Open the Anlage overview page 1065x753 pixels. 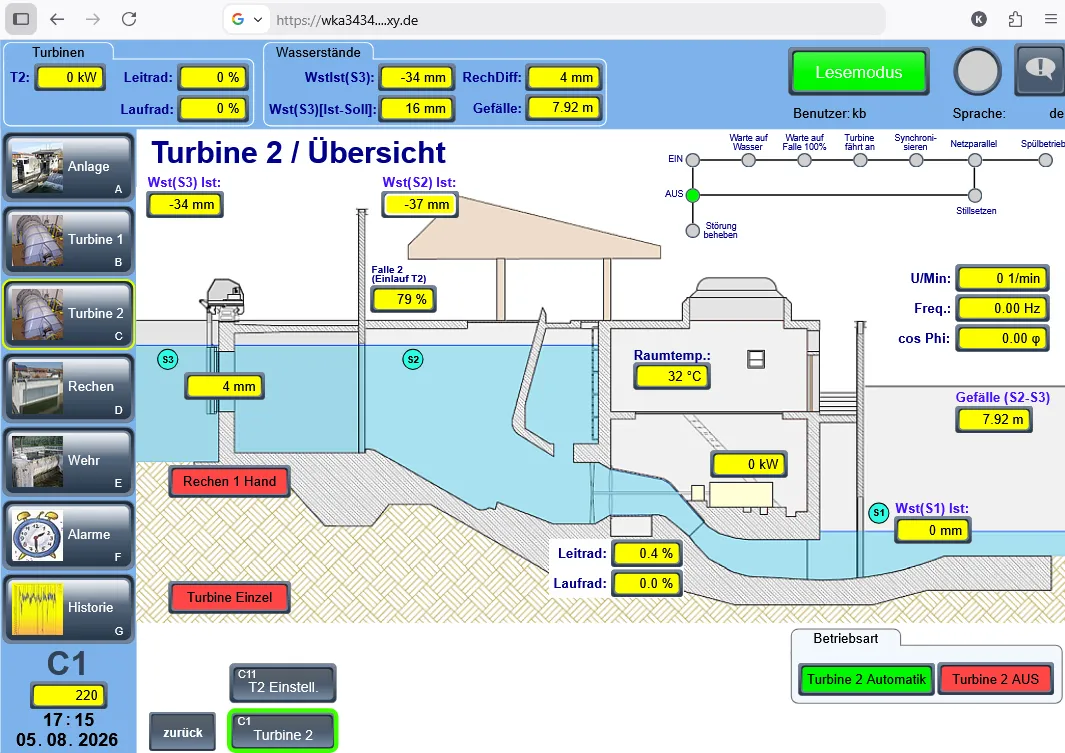click(69, 167)
